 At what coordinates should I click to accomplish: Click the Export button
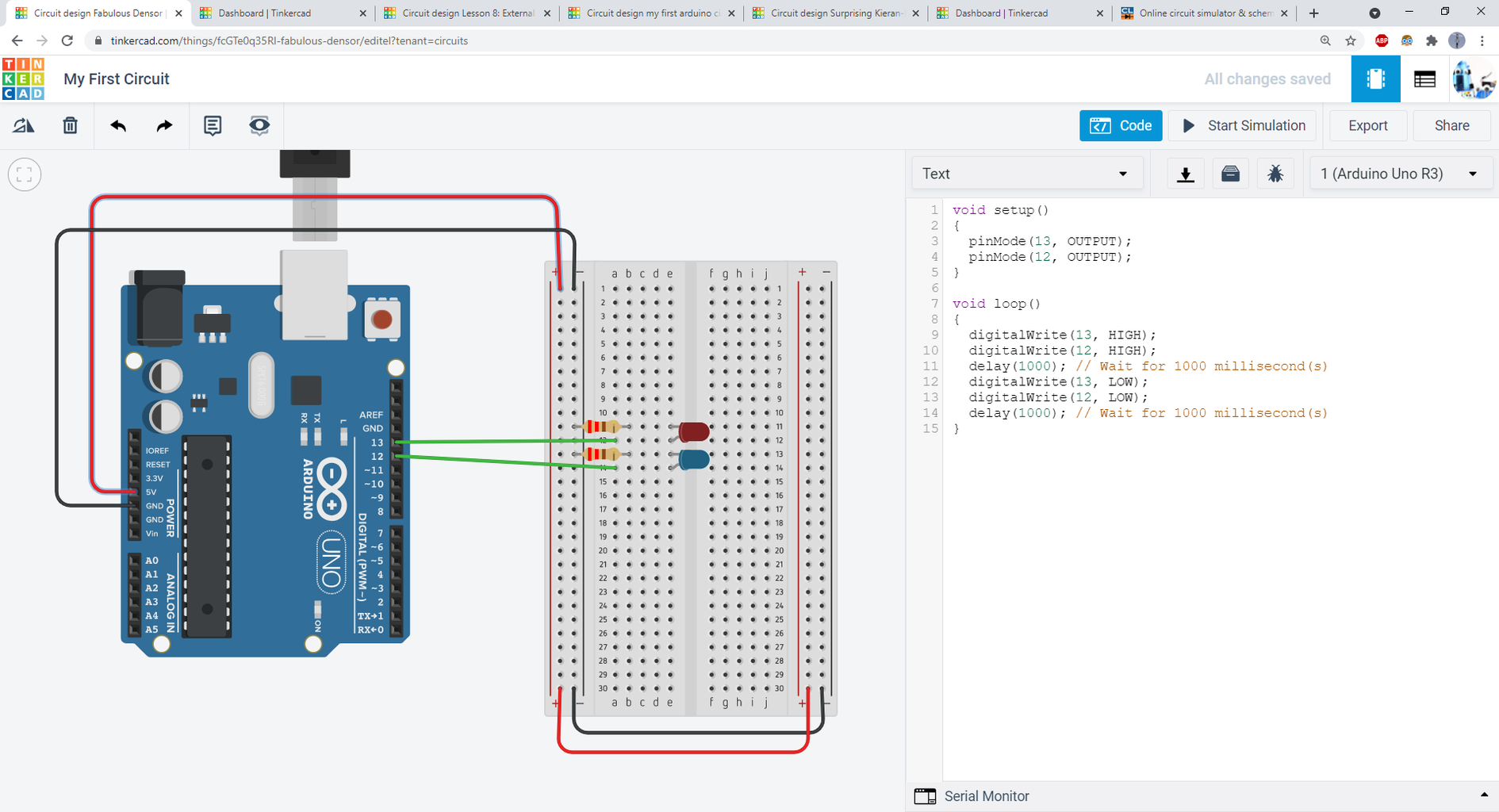1367,125
